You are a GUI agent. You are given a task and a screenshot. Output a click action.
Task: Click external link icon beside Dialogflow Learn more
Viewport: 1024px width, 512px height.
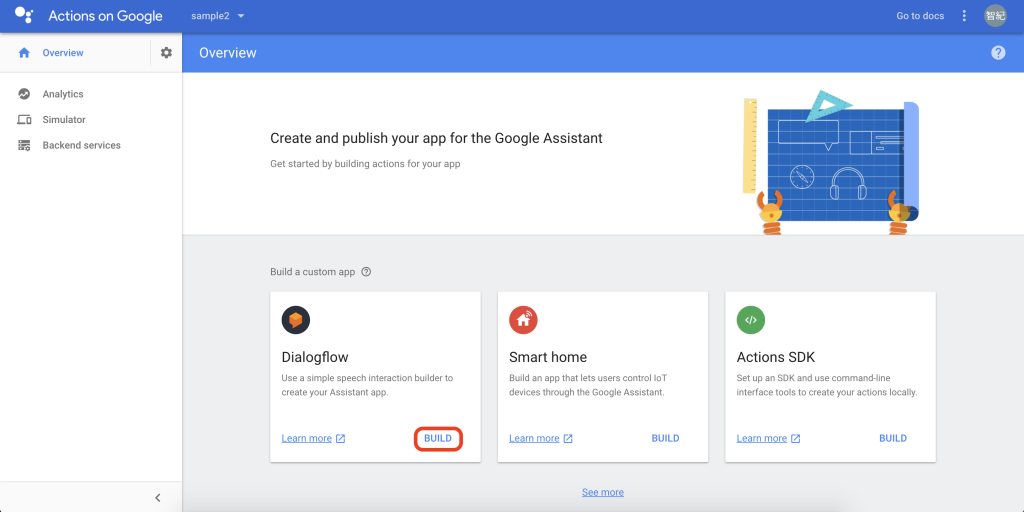click(340, 438)
